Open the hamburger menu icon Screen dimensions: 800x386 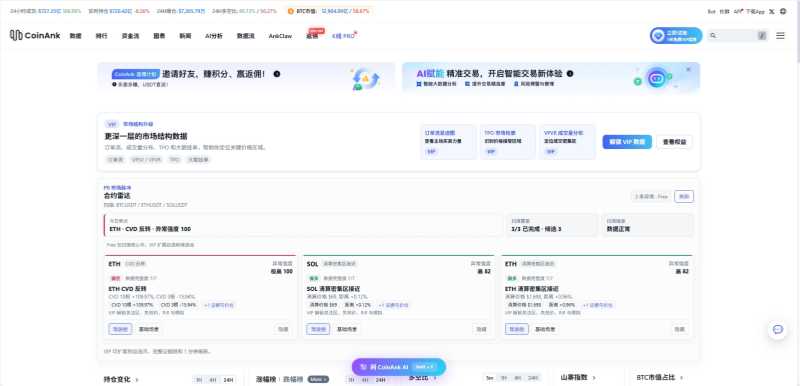[x=780, y=36]
